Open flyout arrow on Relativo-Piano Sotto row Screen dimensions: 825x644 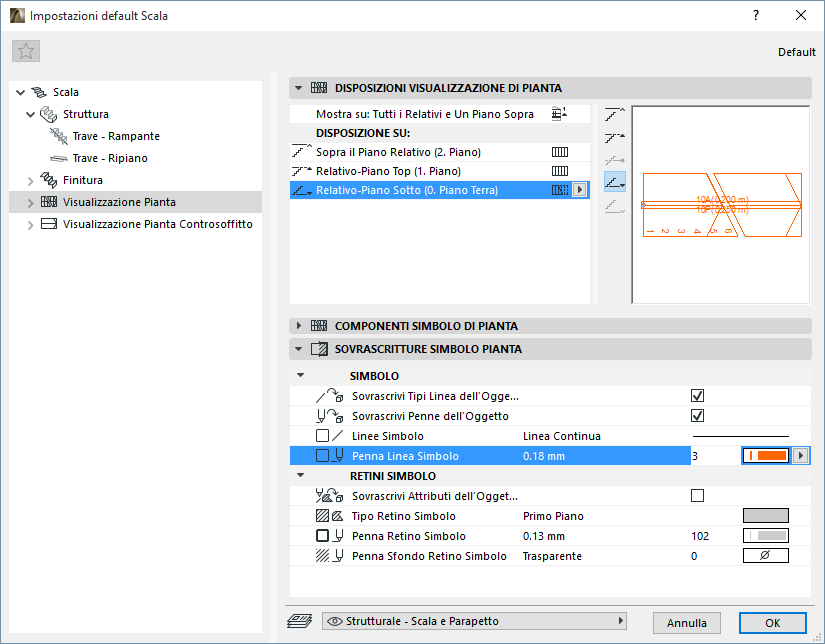[579, 190]
